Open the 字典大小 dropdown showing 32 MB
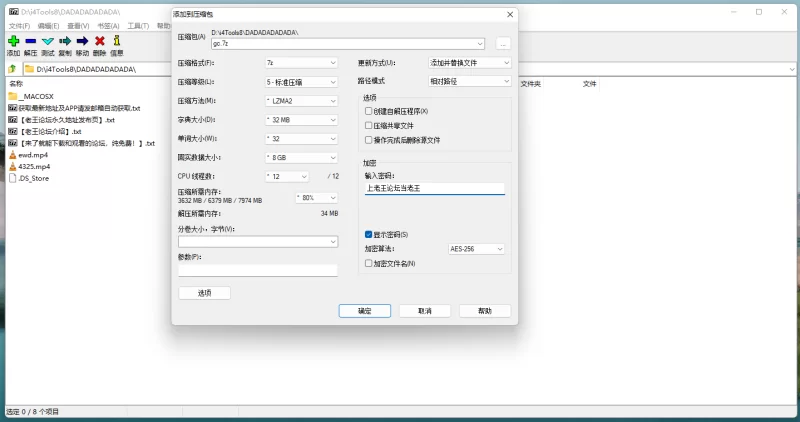 pos(302,119)
